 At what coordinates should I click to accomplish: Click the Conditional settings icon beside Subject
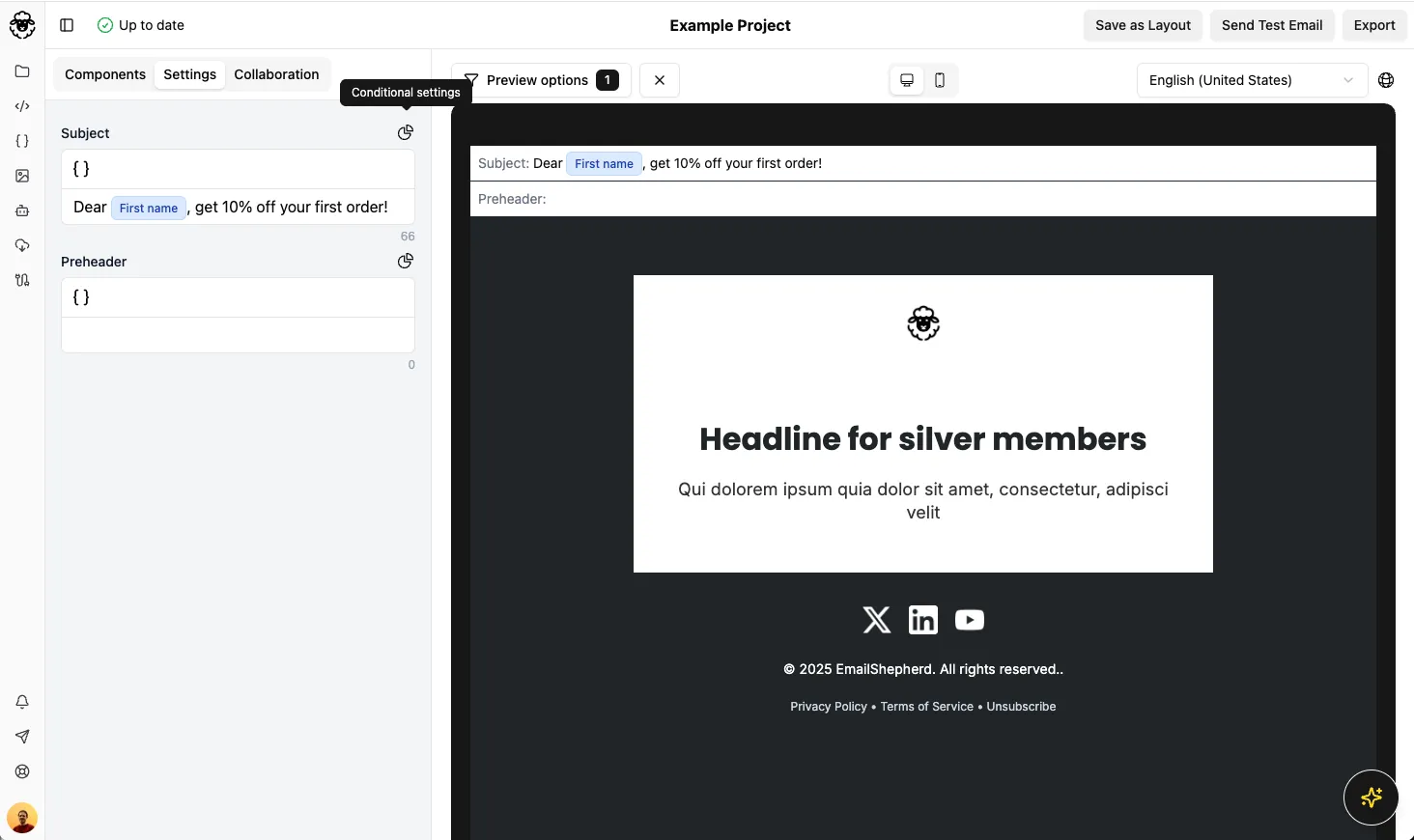point(406,132)
